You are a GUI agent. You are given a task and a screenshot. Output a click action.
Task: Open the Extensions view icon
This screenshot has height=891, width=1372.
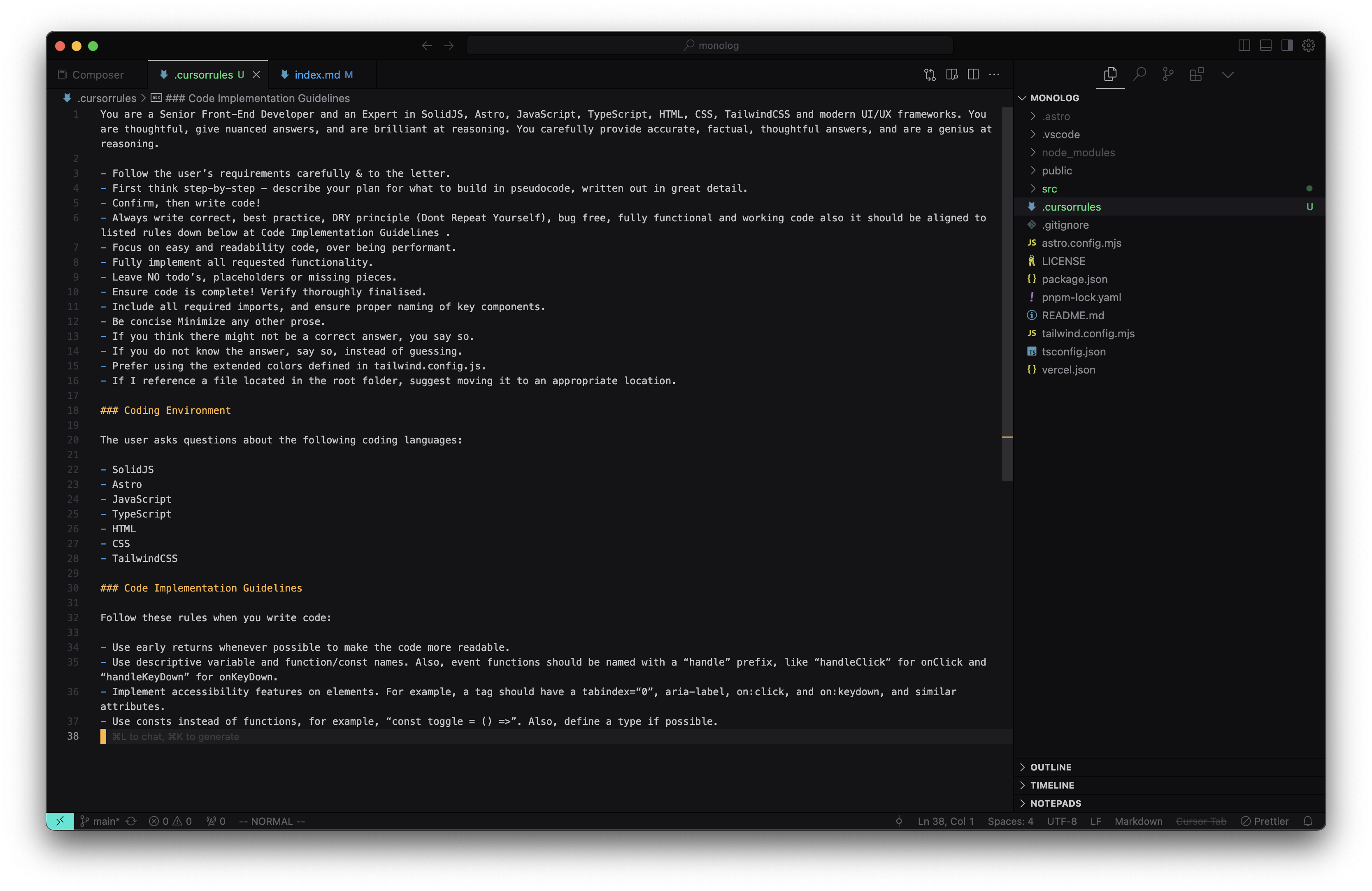point(1197,74)
